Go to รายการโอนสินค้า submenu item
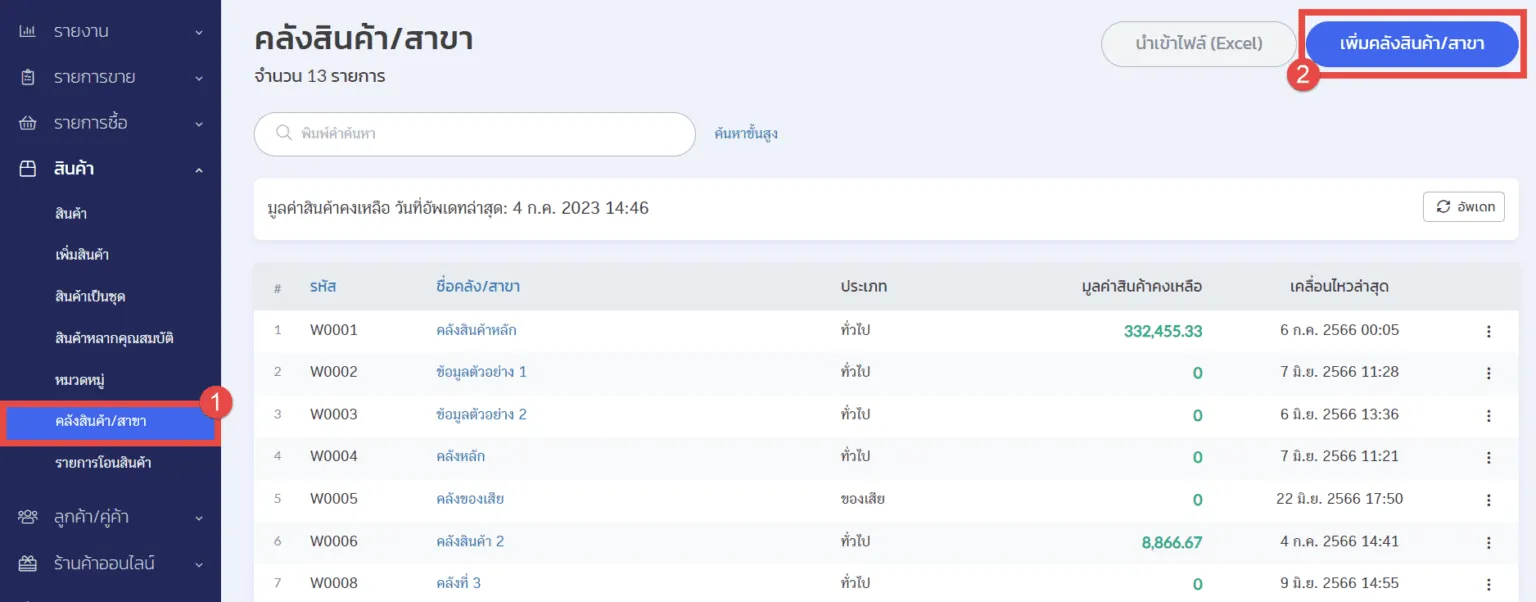1536x602 pixels. pos(103,463)
